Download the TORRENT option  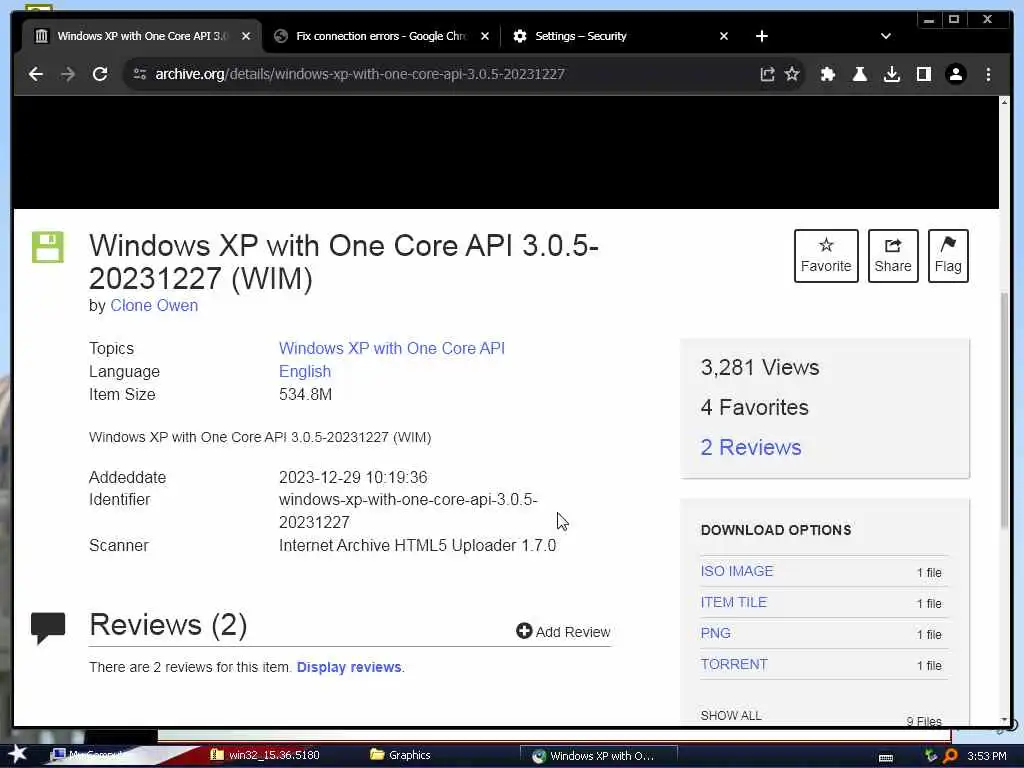click(x=734, y=664)
